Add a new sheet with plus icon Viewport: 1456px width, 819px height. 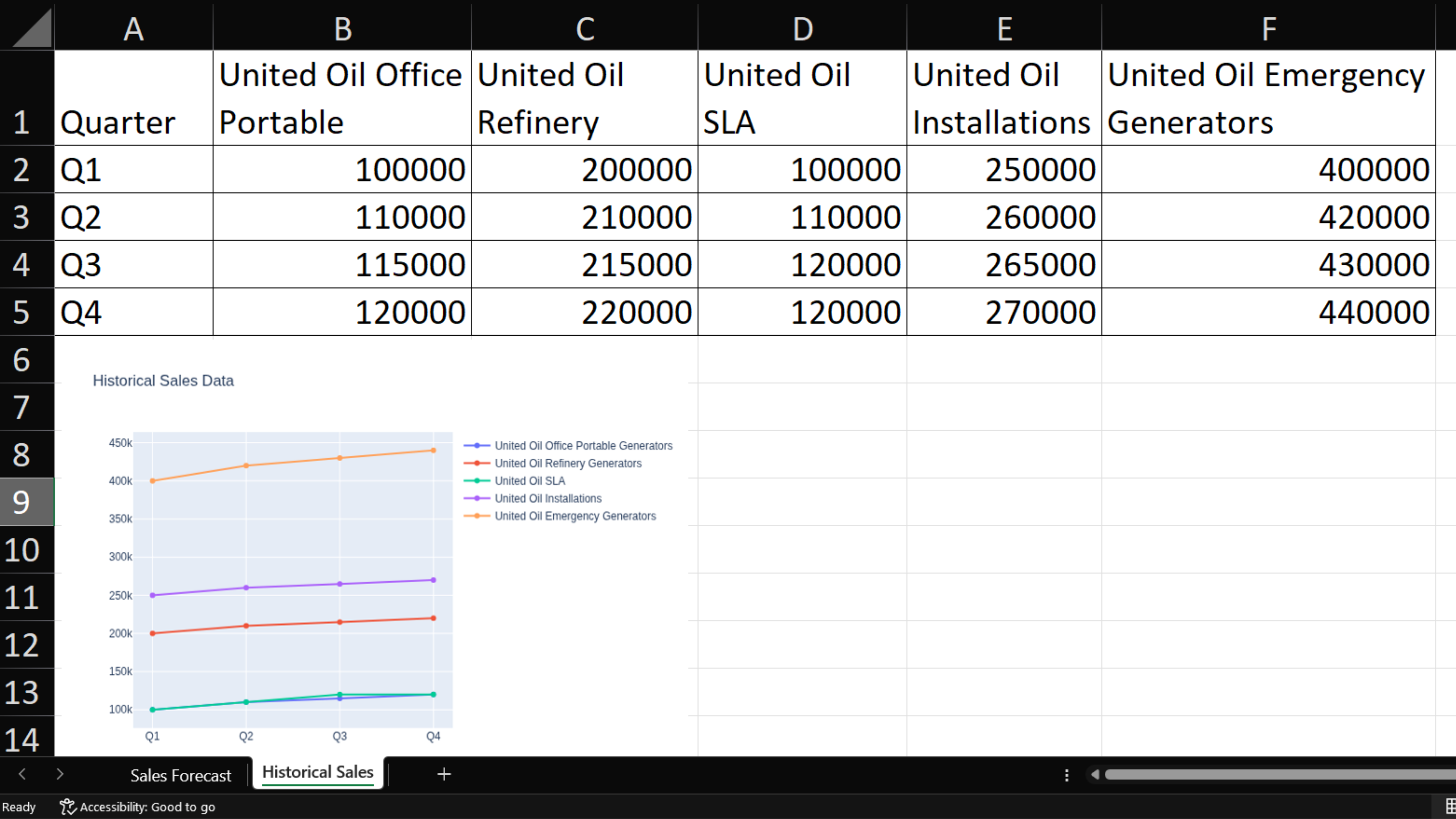pos(444,774)
